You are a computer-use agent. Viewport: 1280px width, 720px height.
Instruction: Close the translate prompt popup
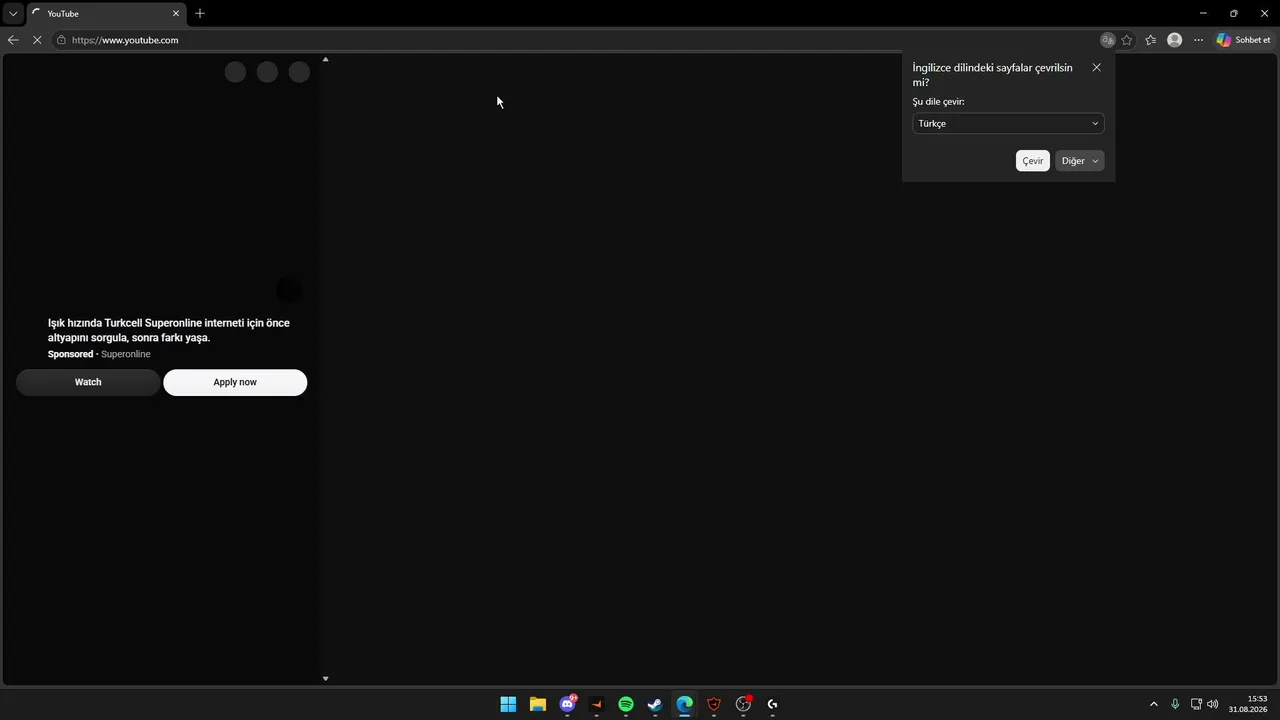[x=1096, y=68]
